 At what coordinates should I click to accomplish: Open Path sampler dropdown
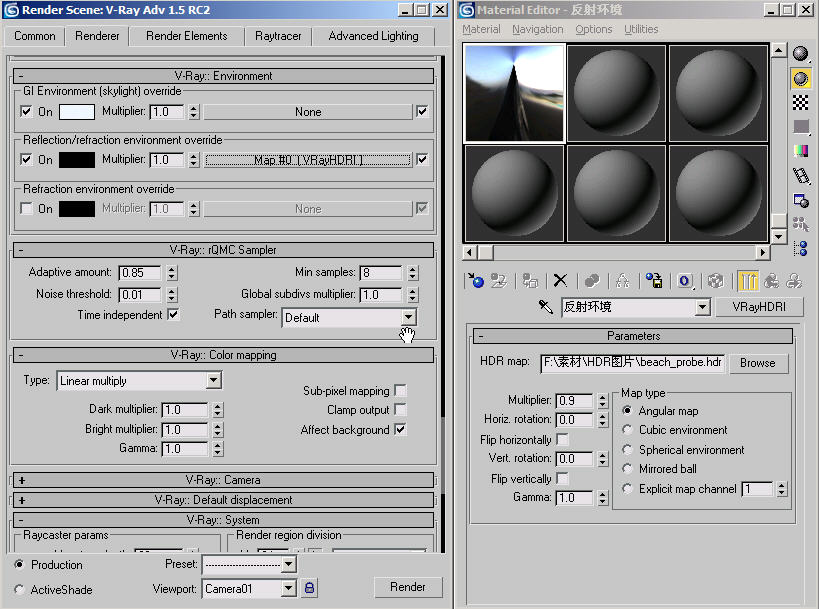[x=407, y=317]
